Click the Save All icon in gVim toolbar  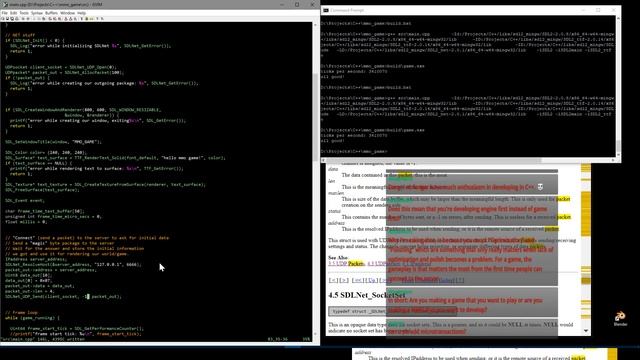click(x=12, y=19)
